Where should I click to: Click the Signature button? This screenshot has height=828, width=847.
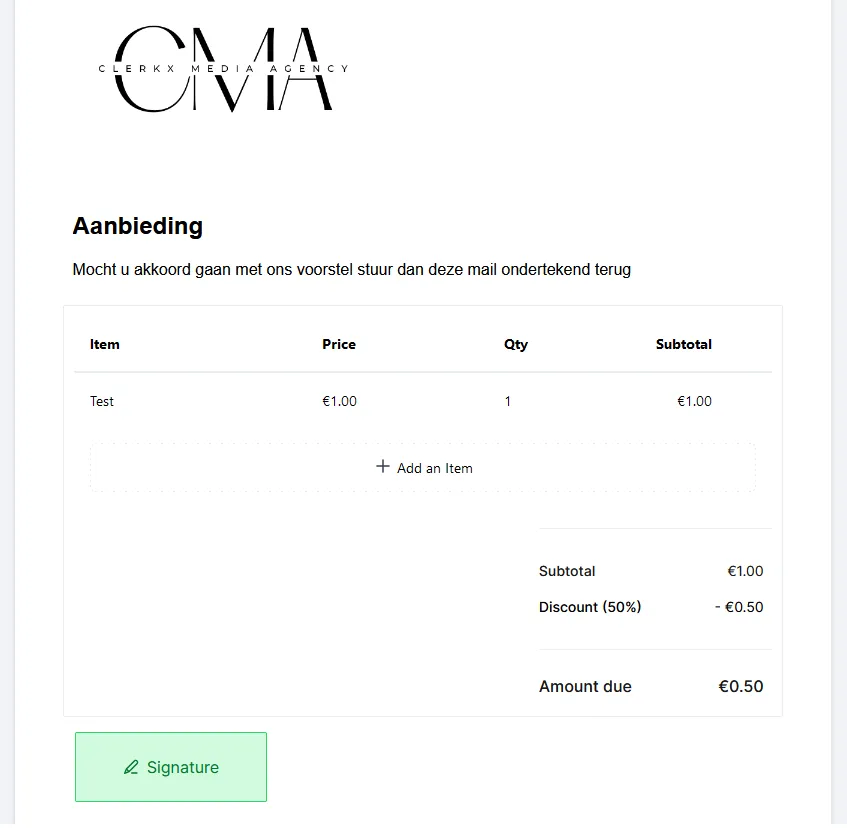171,767
